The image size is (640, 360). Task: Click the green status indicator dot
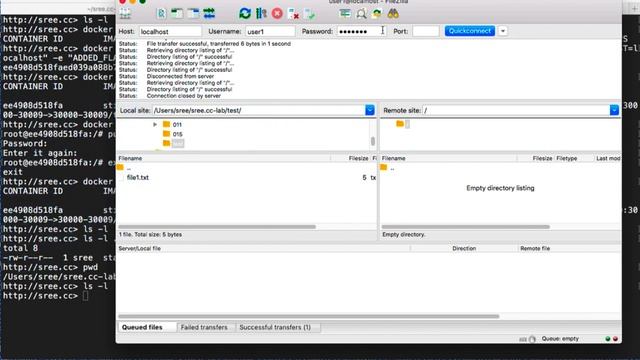point(608,339)
